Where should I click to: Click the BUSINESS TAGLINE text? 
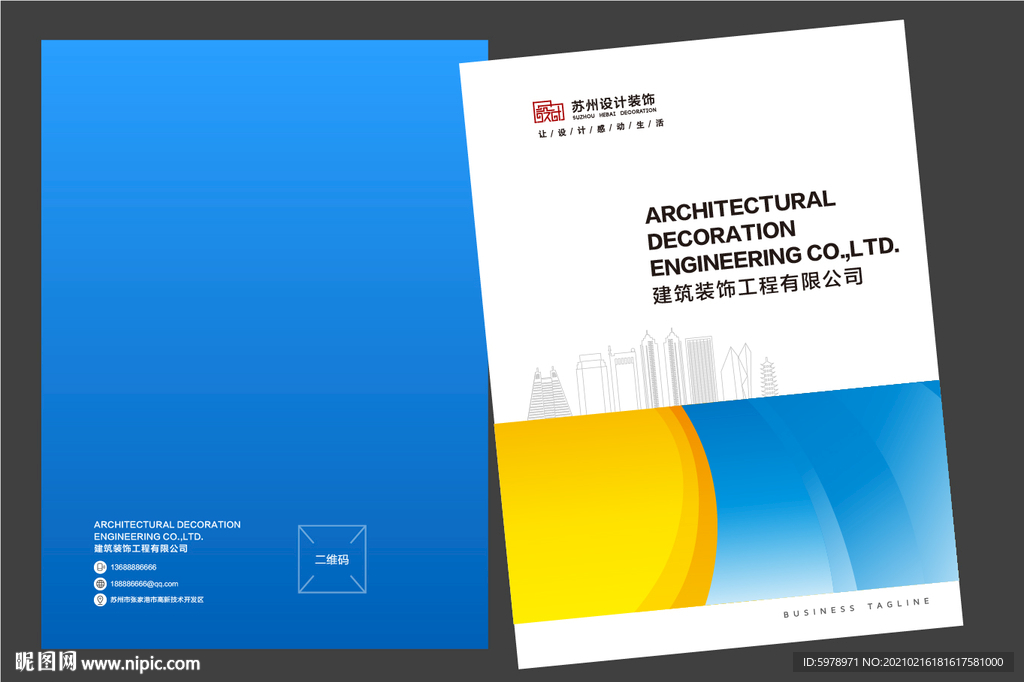[856, 608]
